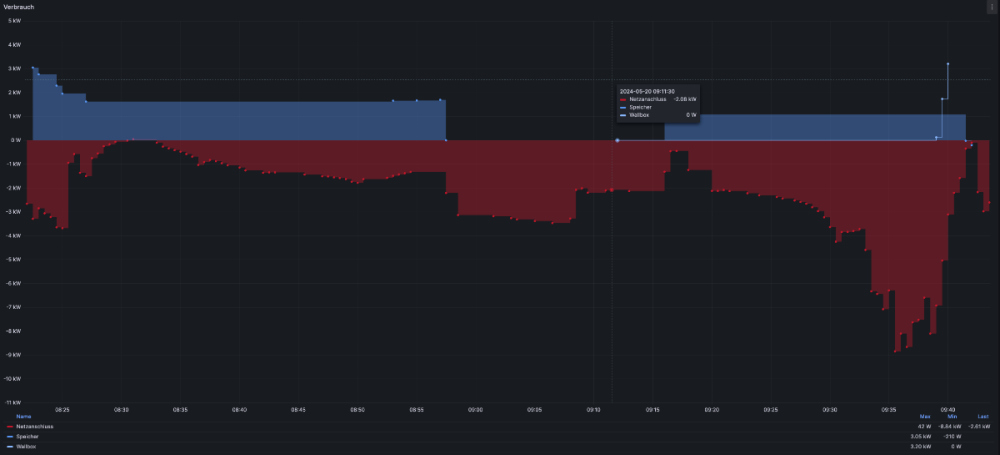
Task: Toggle Speicher series visibility in legend
Action: 27,437
